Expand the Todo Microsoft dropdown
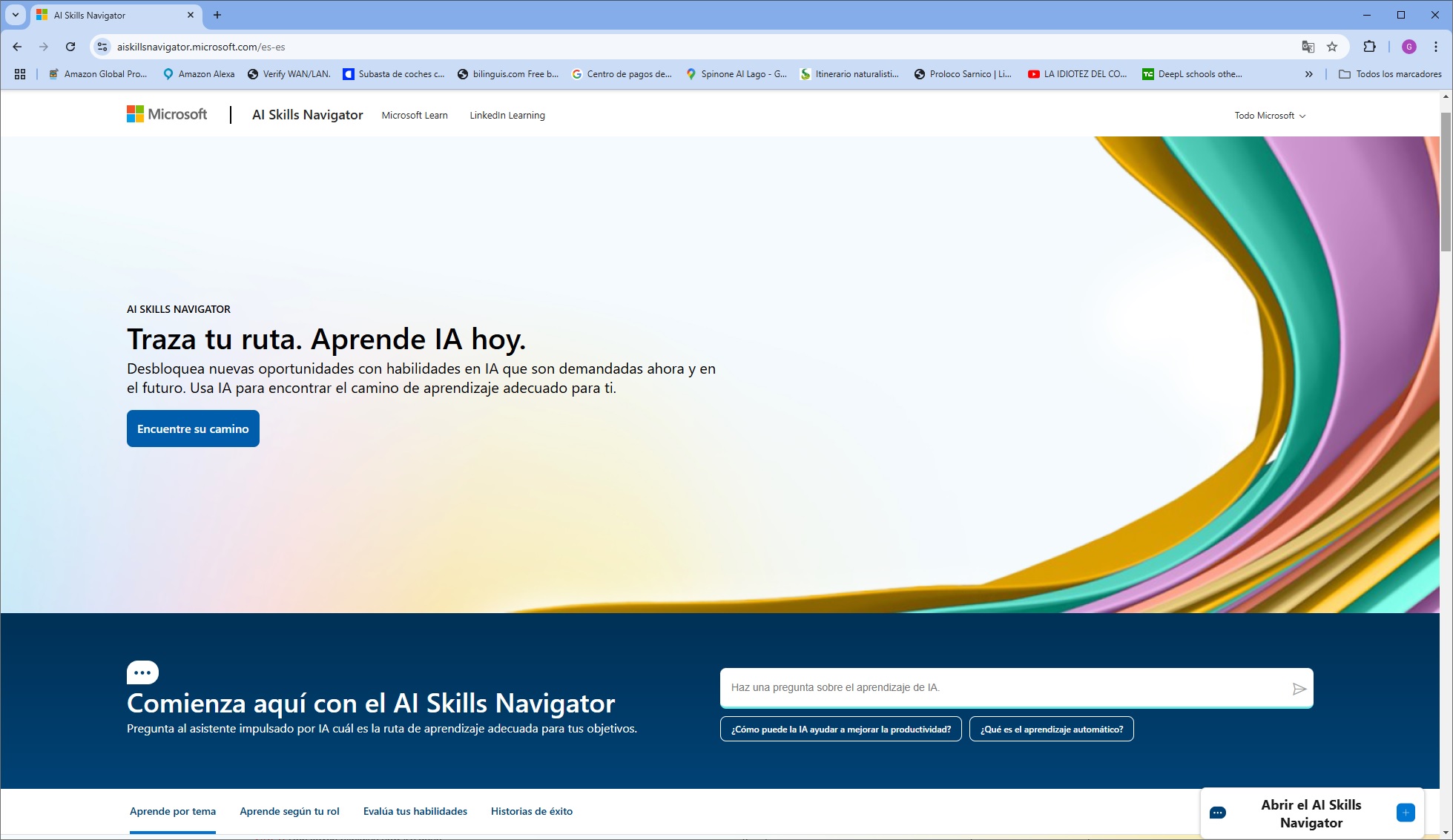 pos(1269,116)
